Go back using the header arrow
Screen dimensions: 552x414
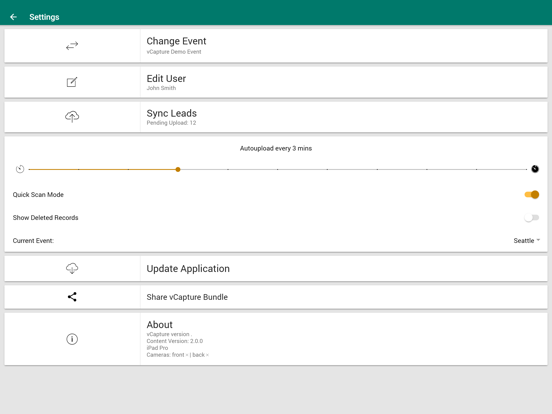pos(13,17)
